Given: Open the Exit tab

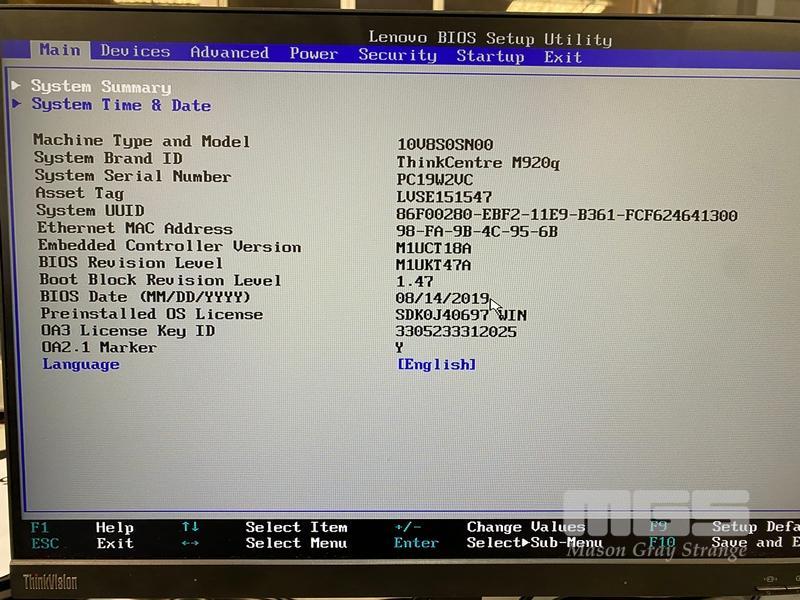Looking at the screenshot, I should tap(563, 57).
